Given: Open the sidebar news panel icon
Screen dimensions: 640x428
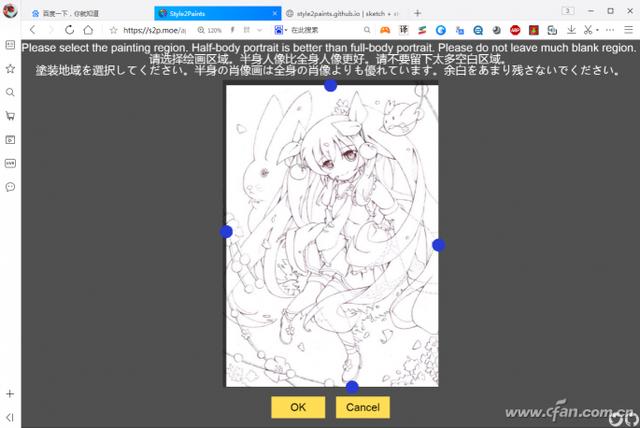Looking at the screenshot, I should click(x=10, y=45).
